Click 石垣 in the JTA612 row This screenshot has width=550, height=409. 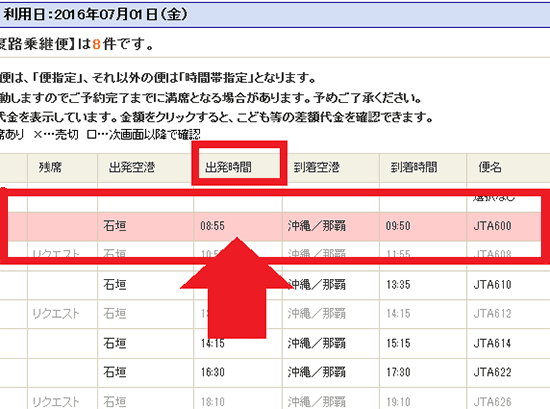[x=115, y=313]
